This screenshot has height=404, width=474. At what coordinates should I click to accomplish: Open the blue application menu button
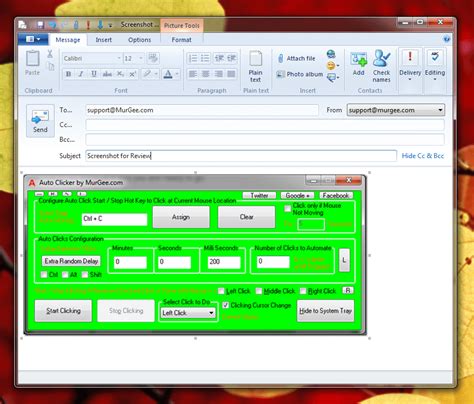[33, 39]
